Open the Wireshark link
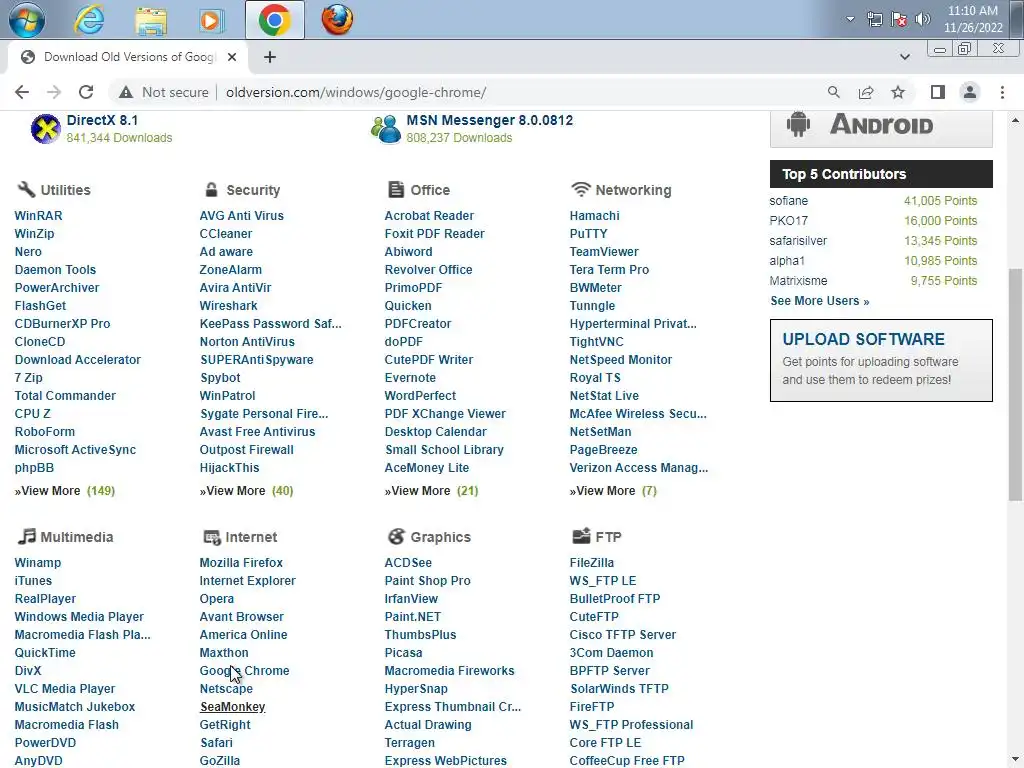 click(229, 306)
